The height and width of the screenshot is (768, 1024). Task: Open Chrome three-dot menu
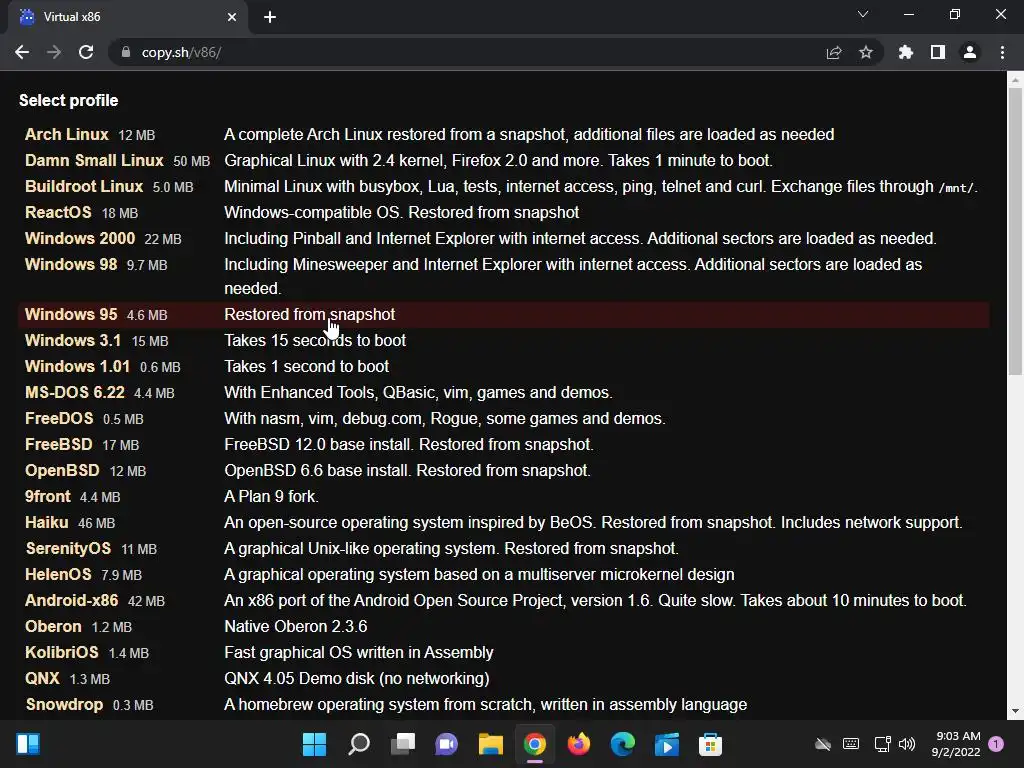pyautogui.click(x=1002, y=52)
